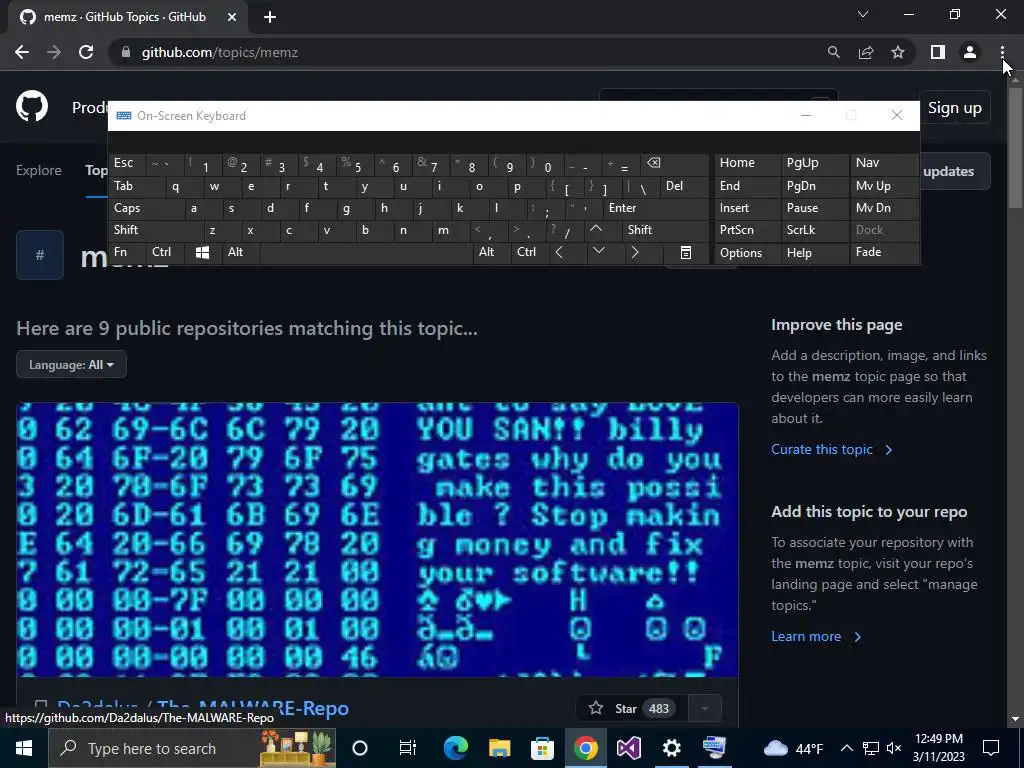Open Visual Studio from taskbar
Viewport: 1024px width, 768px height.
pyautogui.click(x=629, y=748)
